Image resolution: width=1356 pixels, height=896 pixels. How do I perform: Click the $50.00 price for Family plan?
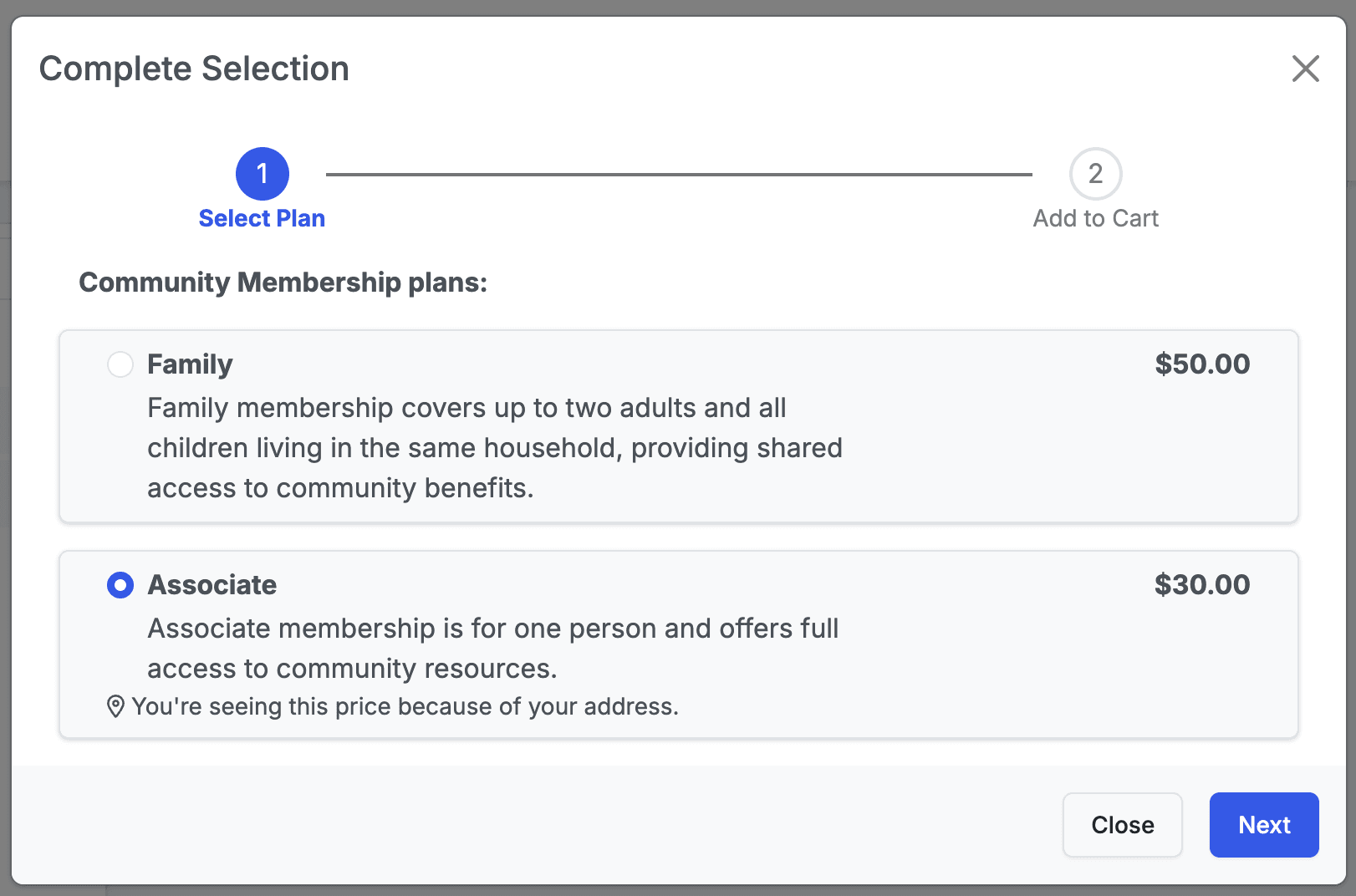point(1202,364)
